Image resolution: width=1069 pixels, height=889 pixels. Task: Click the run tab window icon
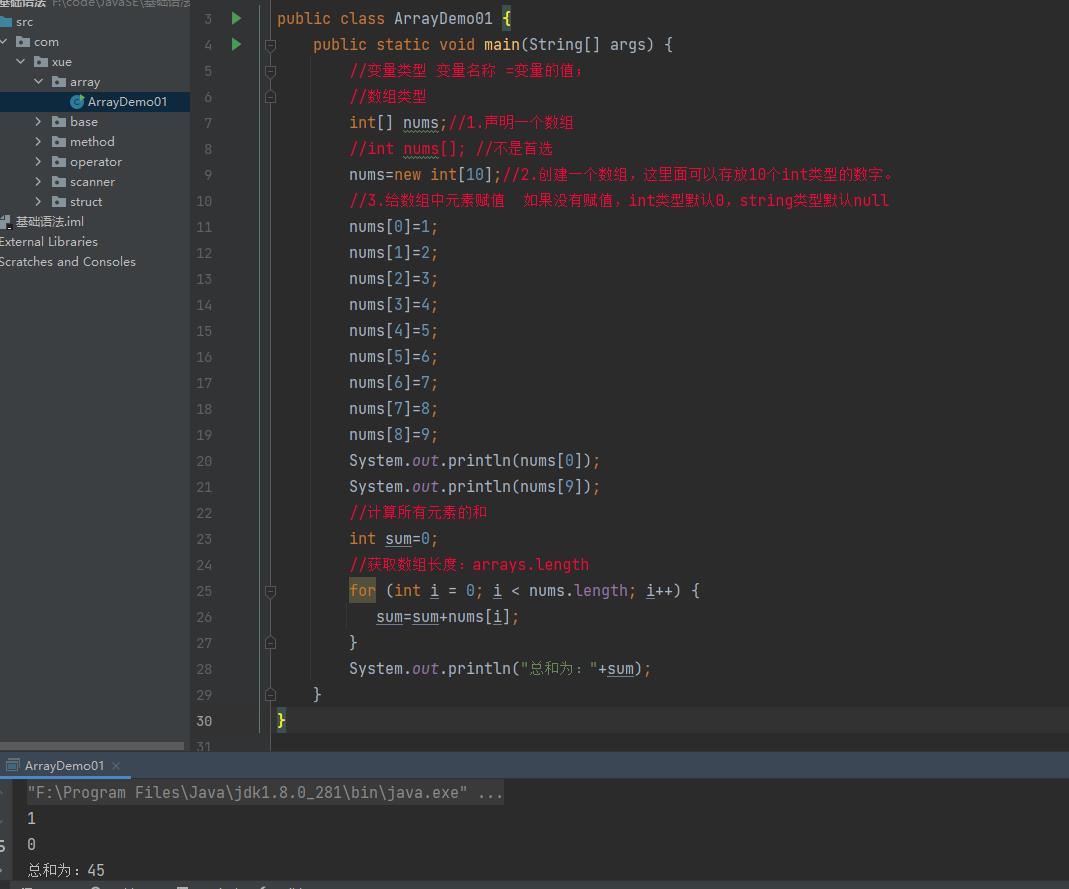click(x=12, y=766)
